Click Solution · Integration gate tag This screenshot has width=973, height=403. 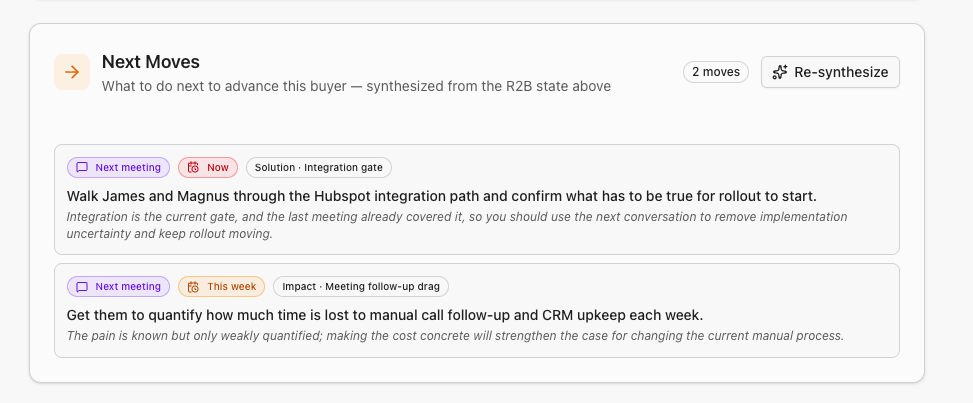pyautogui.click(x=319, y=168)
